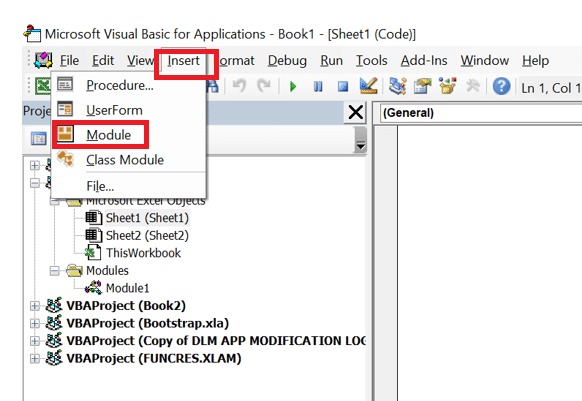582x401 pixels.
Task: Select Module1 in project tree
Action: click(x=127, y=288)
